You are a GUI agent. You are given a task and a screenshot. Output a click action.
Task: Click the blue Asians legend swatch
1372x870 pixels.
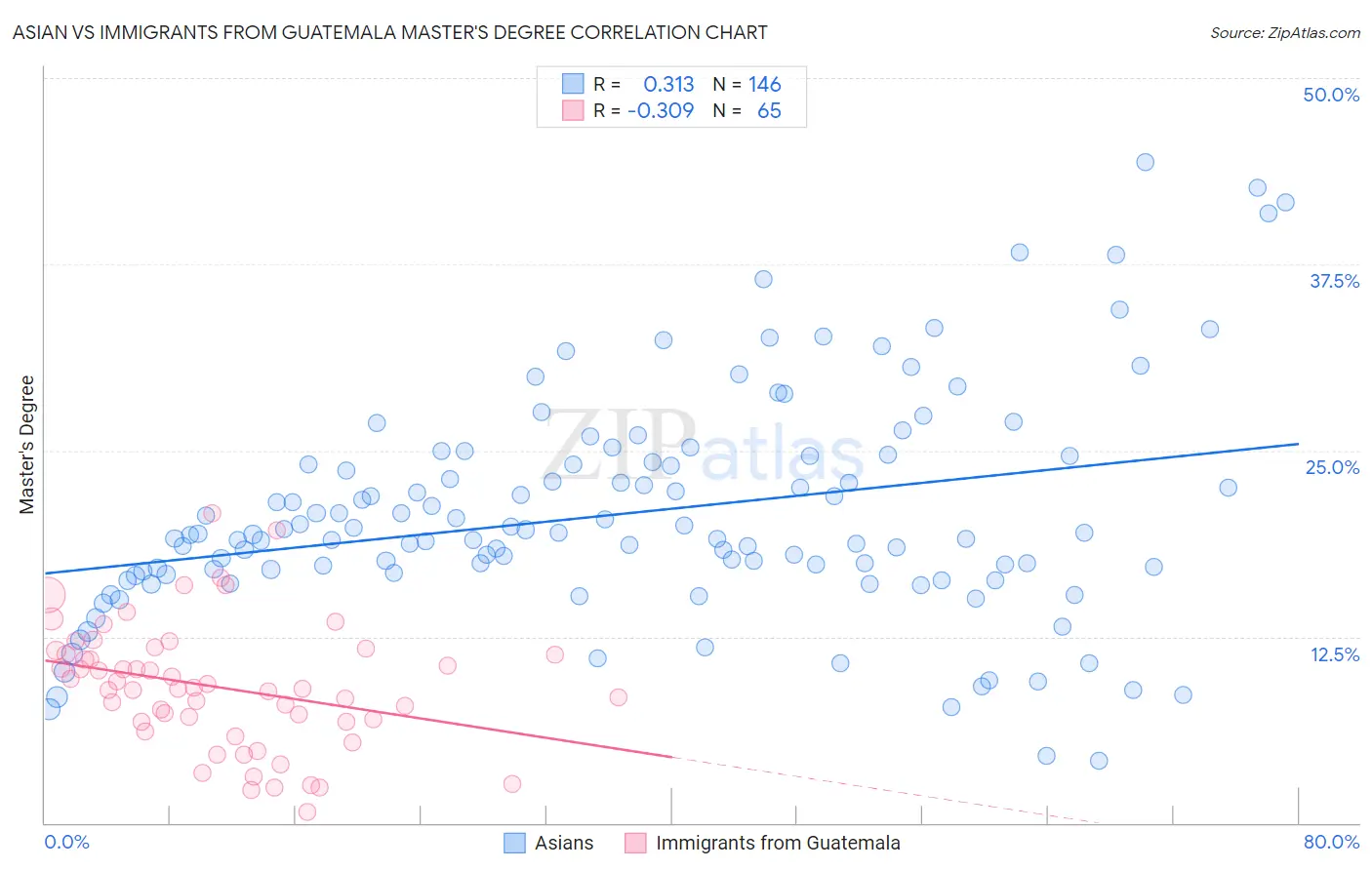click(515, 843)
